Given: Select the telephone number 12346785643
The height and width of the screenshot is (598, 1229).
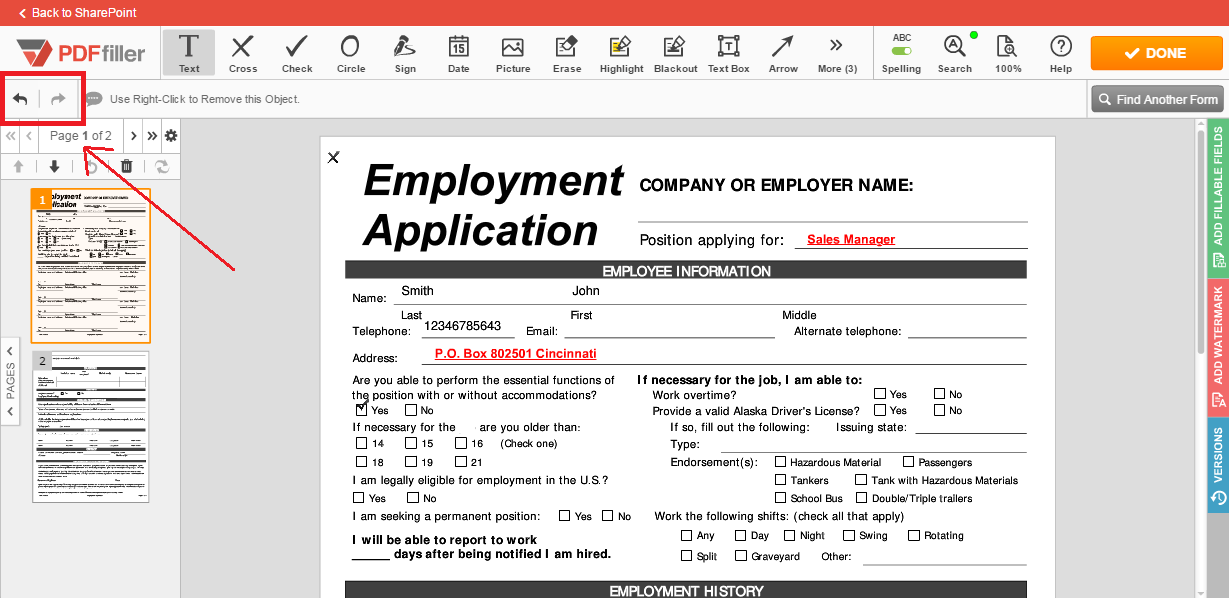Looking at the screenshot, I should click(x=463, y=326).
